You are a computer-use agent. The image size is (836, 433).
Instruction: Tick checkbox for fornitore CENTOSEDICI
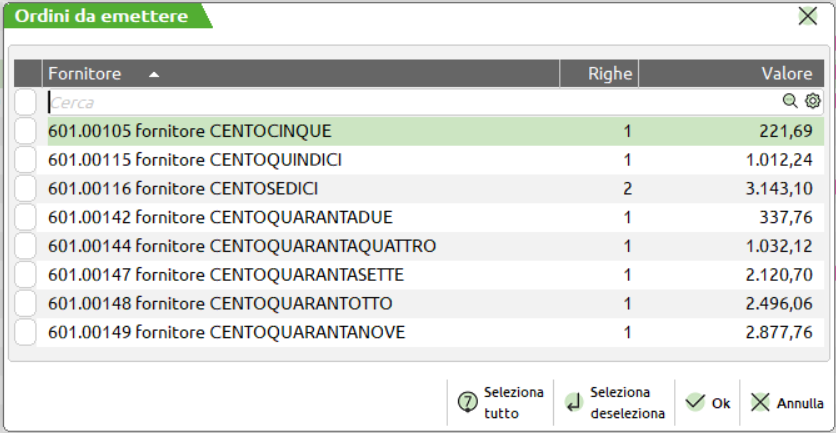pyautogui.click(x=27, y=188)
